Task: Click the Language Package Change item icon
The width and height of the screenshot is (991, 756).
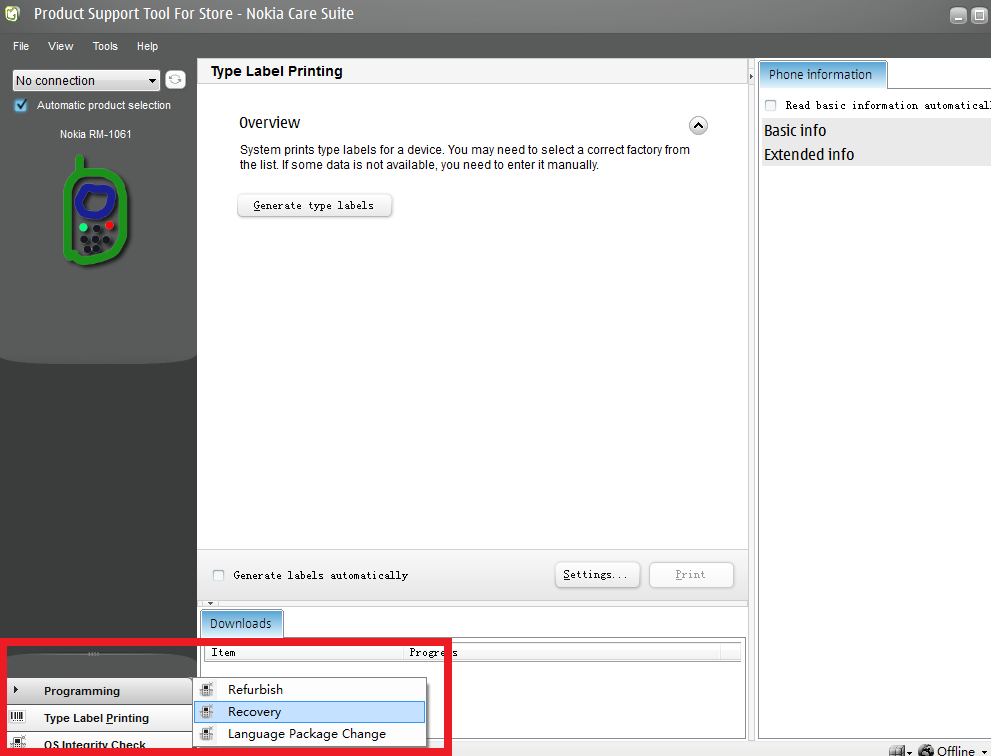Action: tap(207, 734)
